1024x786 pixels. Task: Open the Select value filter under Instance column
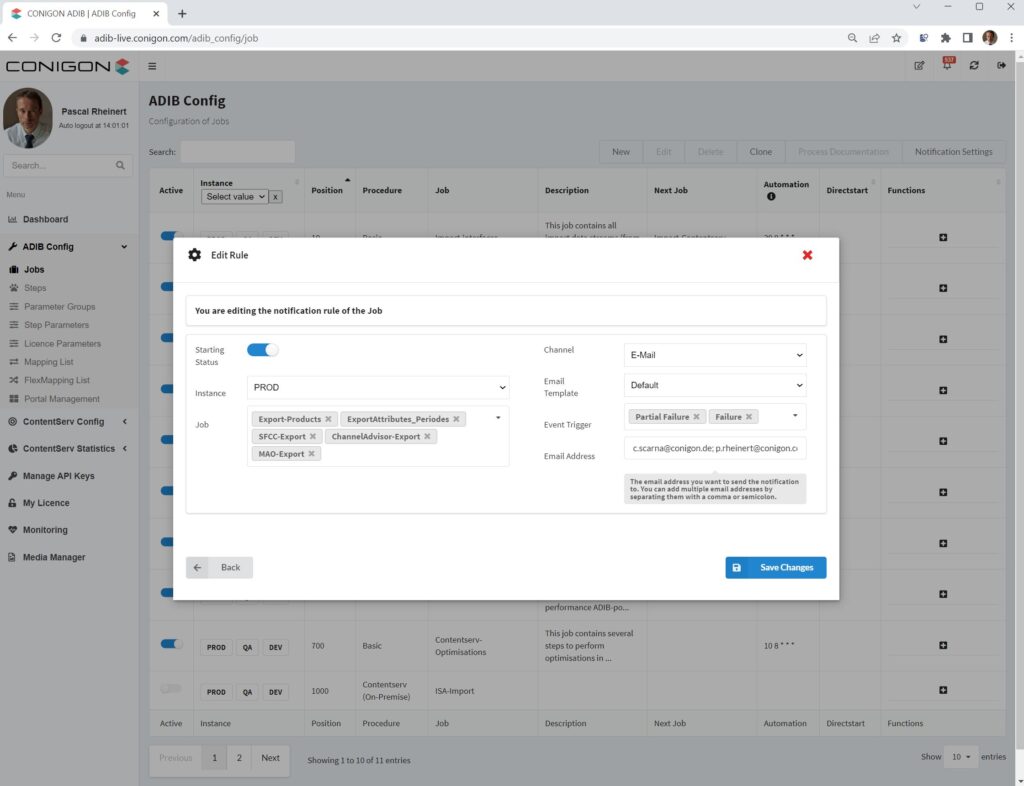(x=237, y=196)
